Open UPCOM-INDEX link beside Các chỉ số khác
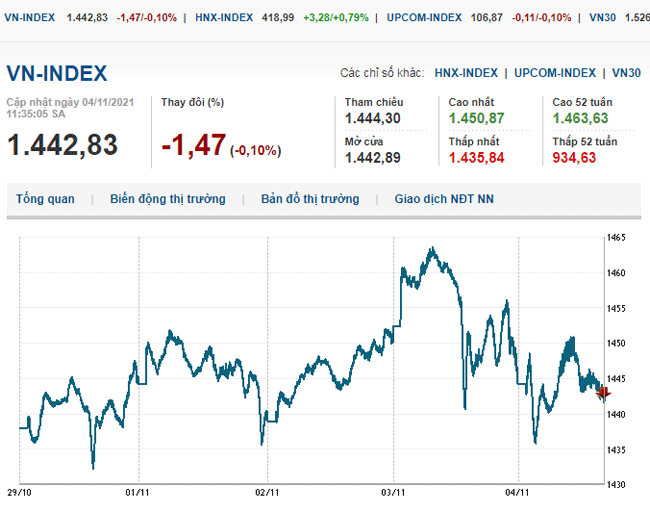The image size is (650, 512). (x=555, y=73)
